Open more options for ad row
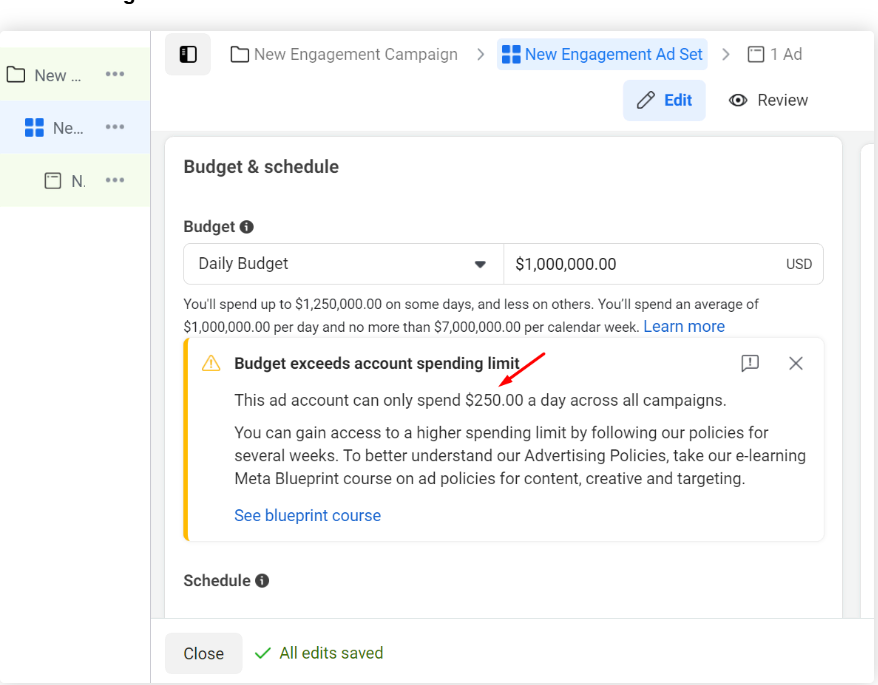This screenshot has height=685, width=878. click(115, 180)
